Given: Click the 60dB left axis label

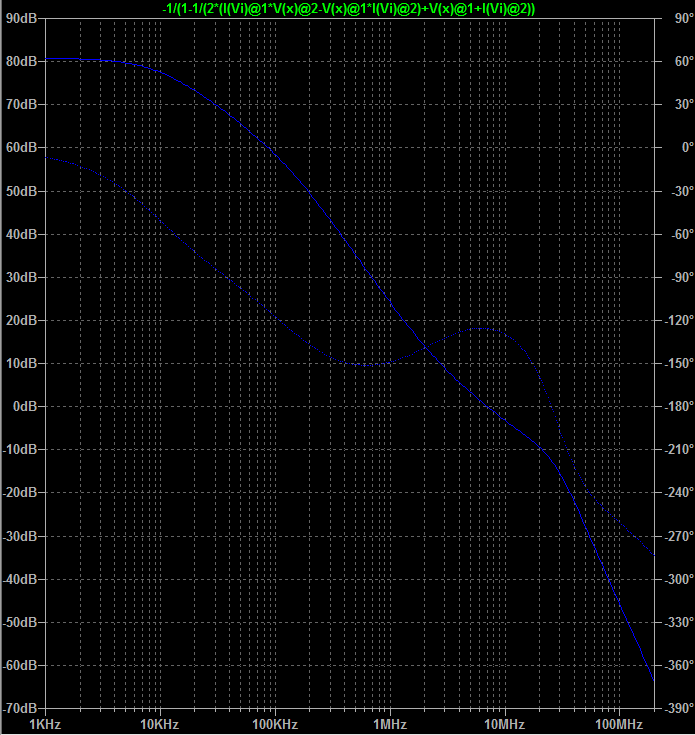Looking at the screenshot, I should pos(22,148).
